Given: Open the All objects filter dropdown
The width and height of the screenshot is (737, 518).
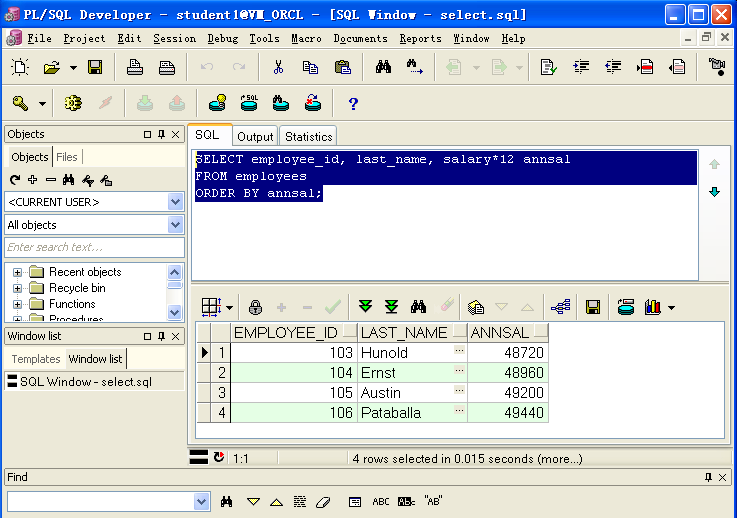Looking at the screenshot, I should 175,225.
